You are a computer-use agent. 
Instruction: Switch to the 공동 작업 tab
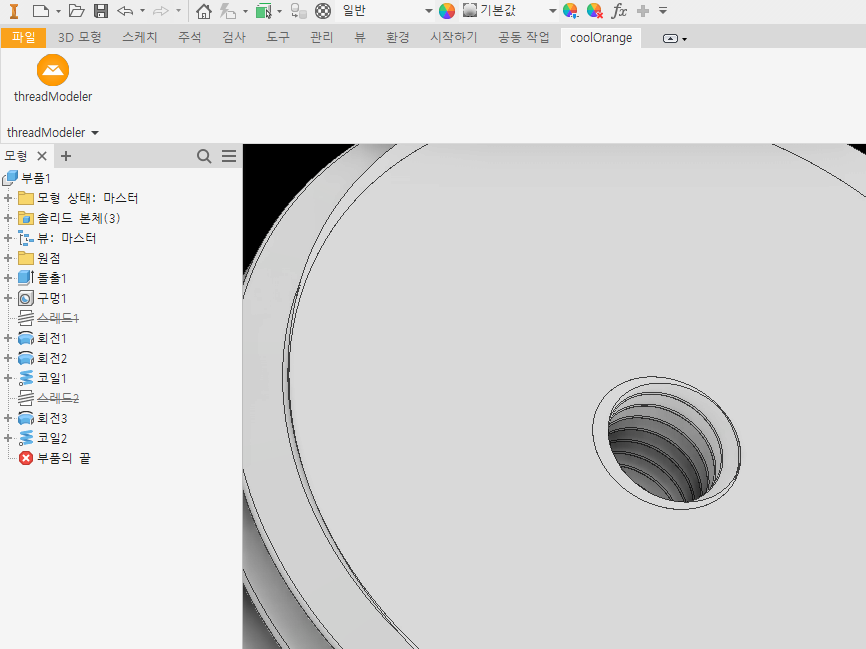[524, 37]
